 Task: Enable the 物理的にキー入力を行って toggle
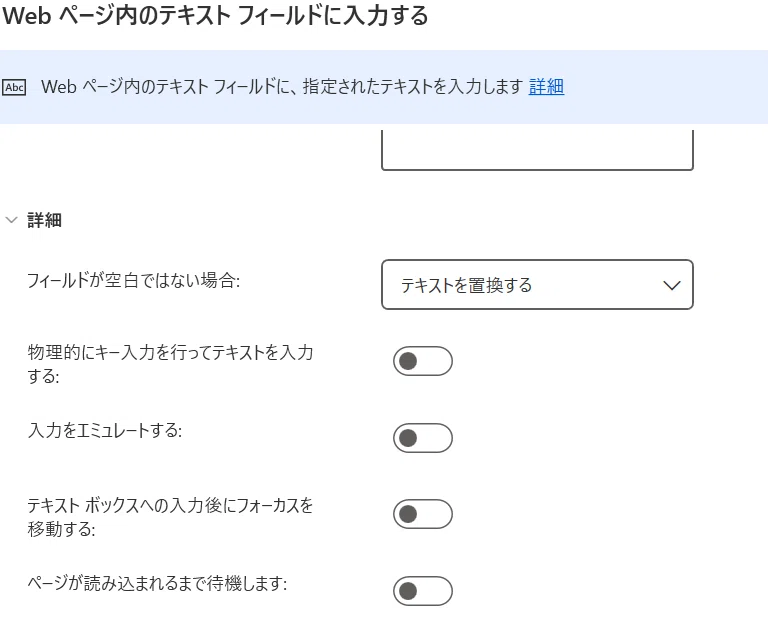423,361
